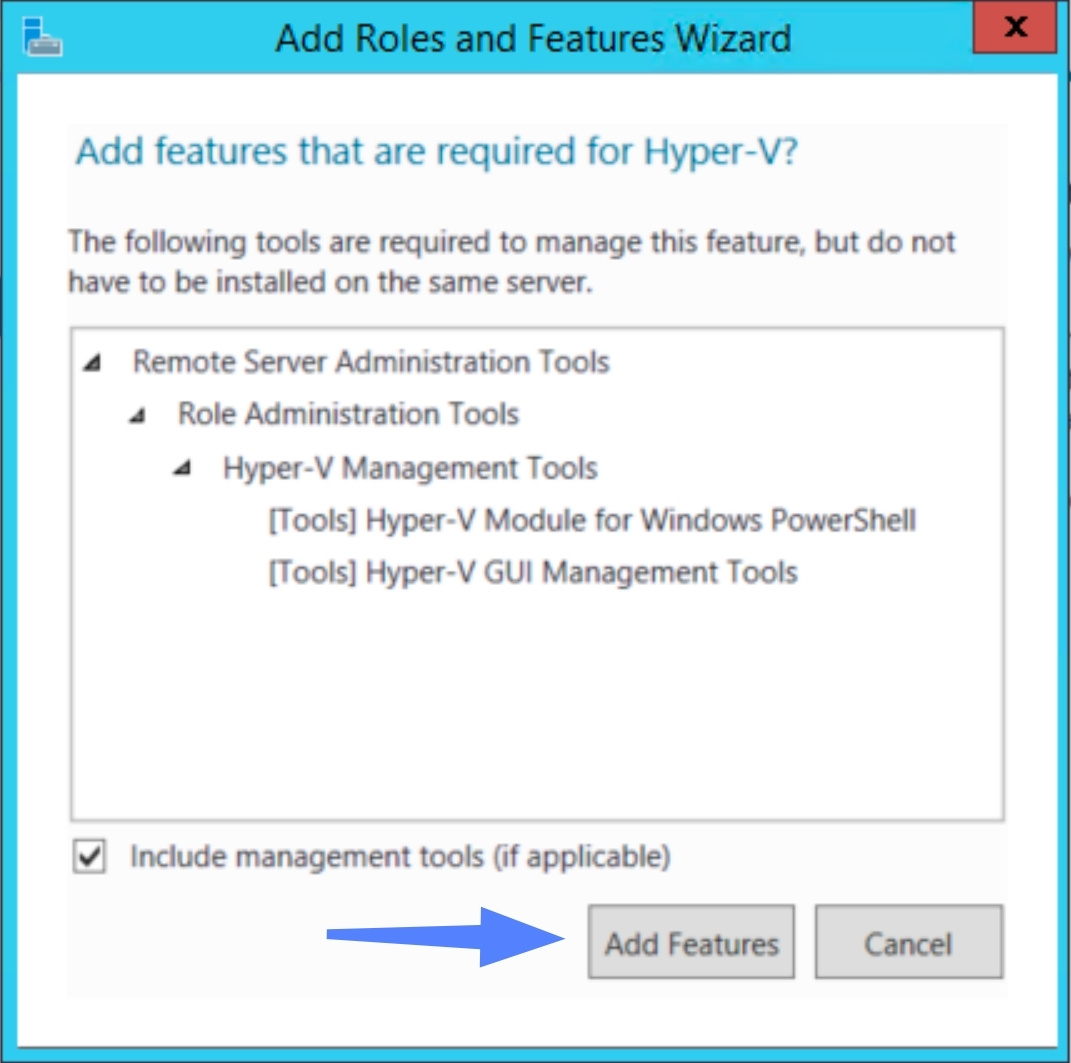1071x1063 pixels.
Task: Choose the Hyper-V GUI Management Tools entry
Action: 533,573
